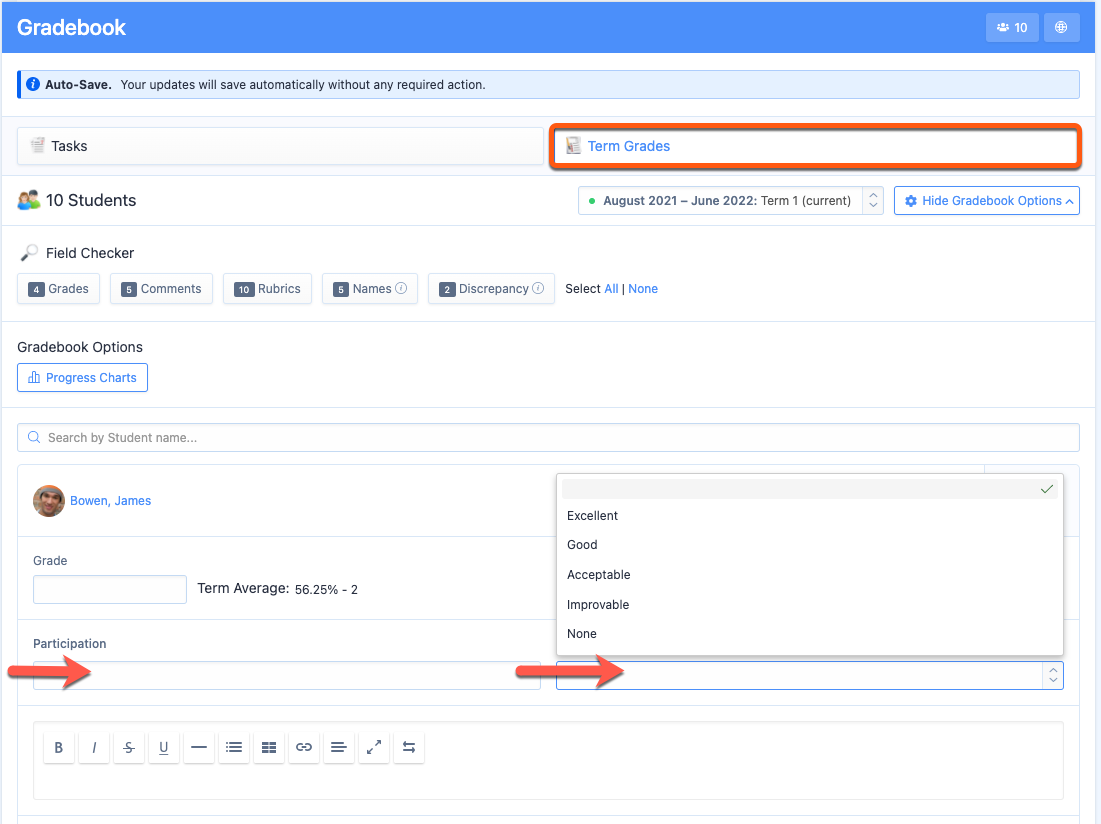Viewport: 1101px width, 824px height.
Task: Click the insert link icon
Action: 304,747
